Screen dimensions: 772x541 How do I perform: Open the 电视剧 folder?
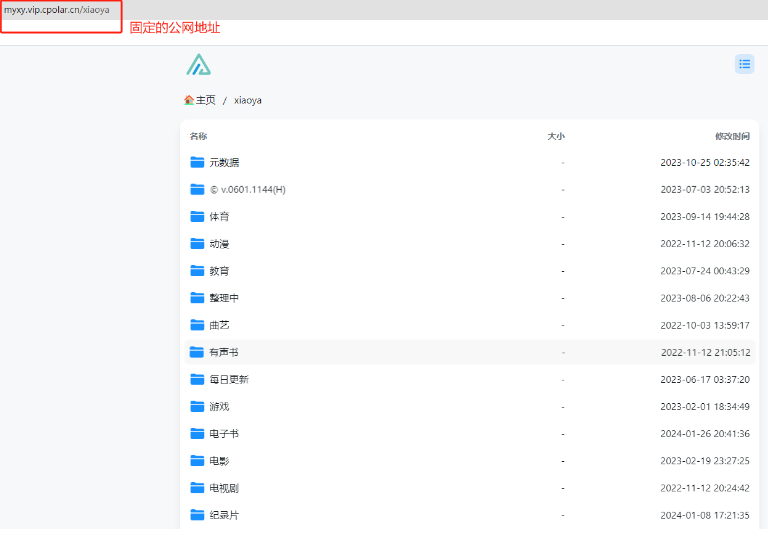[x=224, y=488]
